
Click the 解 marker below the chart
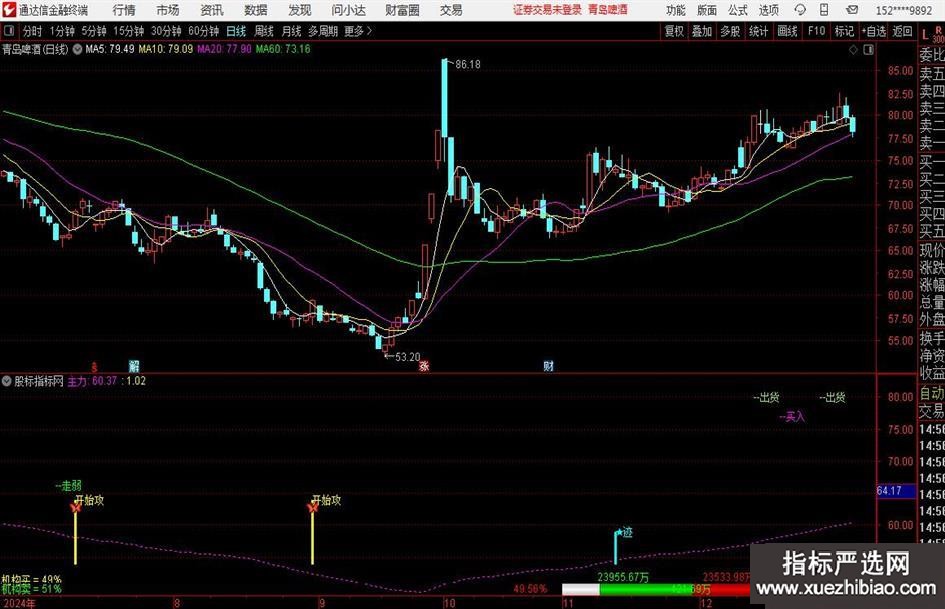[x=134, y=365]
